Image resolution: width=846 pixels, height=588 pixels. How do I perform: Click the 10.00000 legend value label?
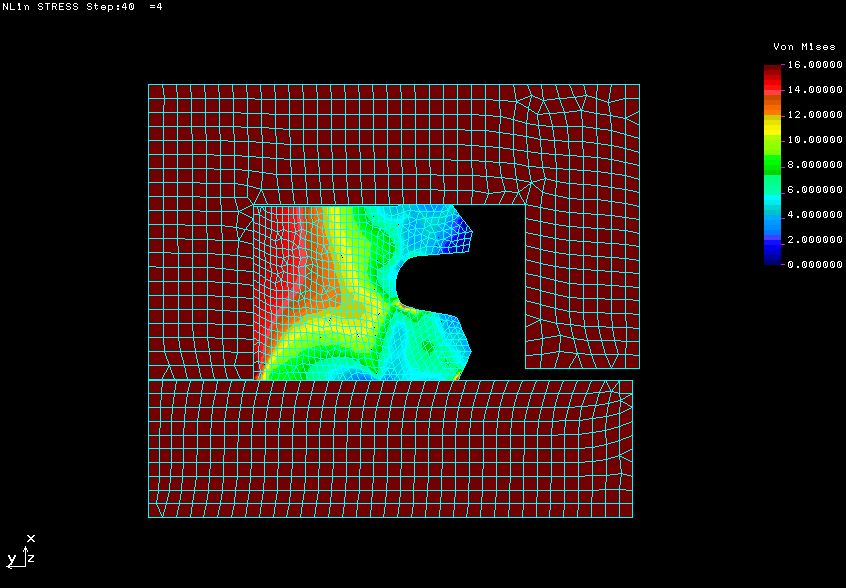pyautogui.click(x=814, y=140)
